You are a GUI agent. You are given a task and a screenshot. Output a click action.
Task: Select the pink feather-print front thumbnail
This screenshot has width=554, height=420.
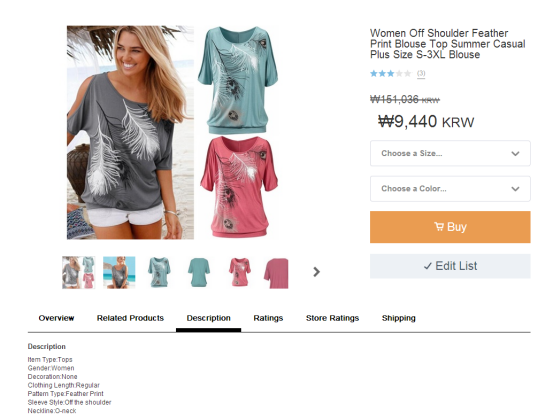pos(240,272)
